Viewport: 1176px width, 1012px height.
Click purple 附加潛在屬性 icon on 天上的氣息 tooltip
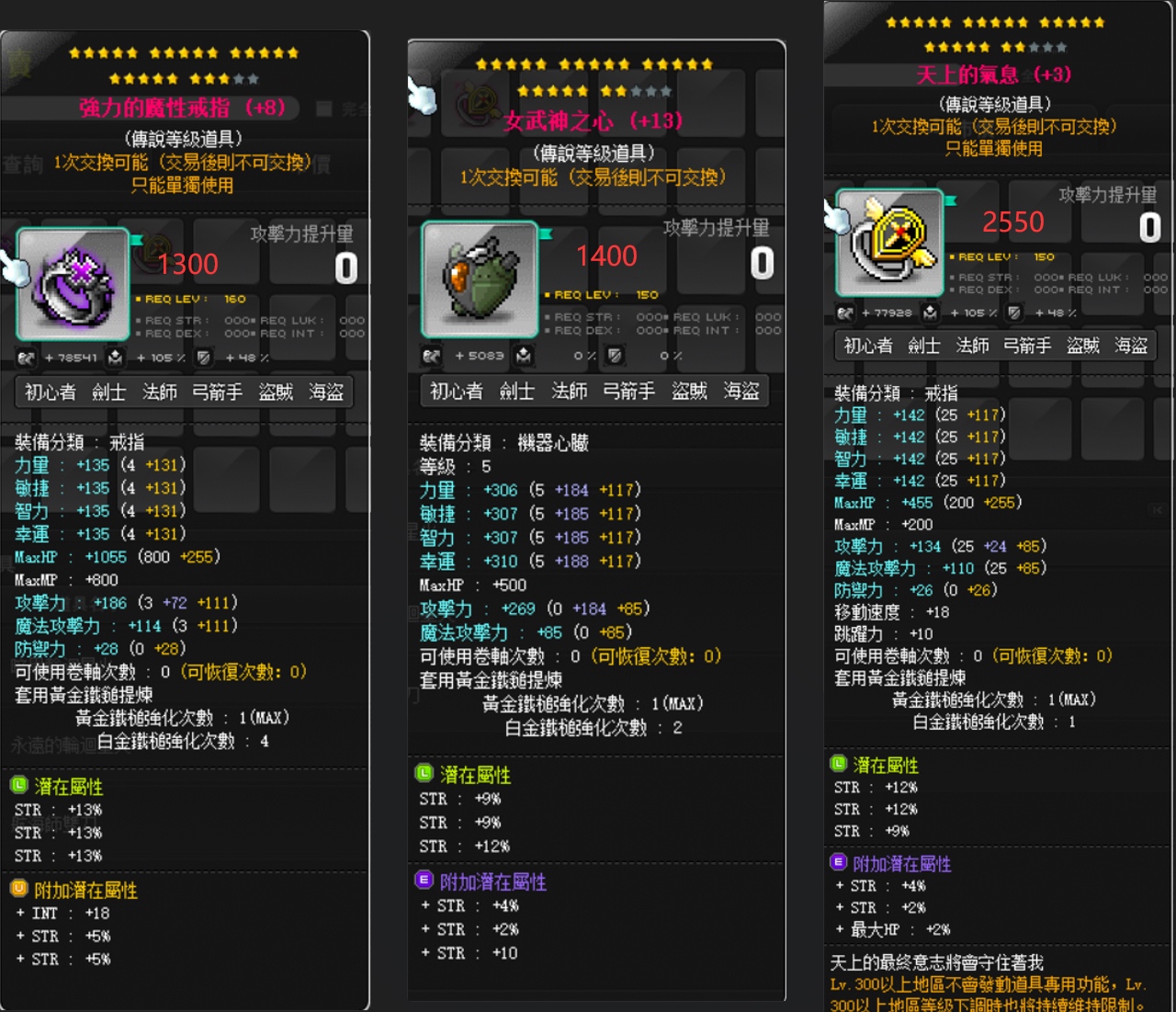point(838,862)
